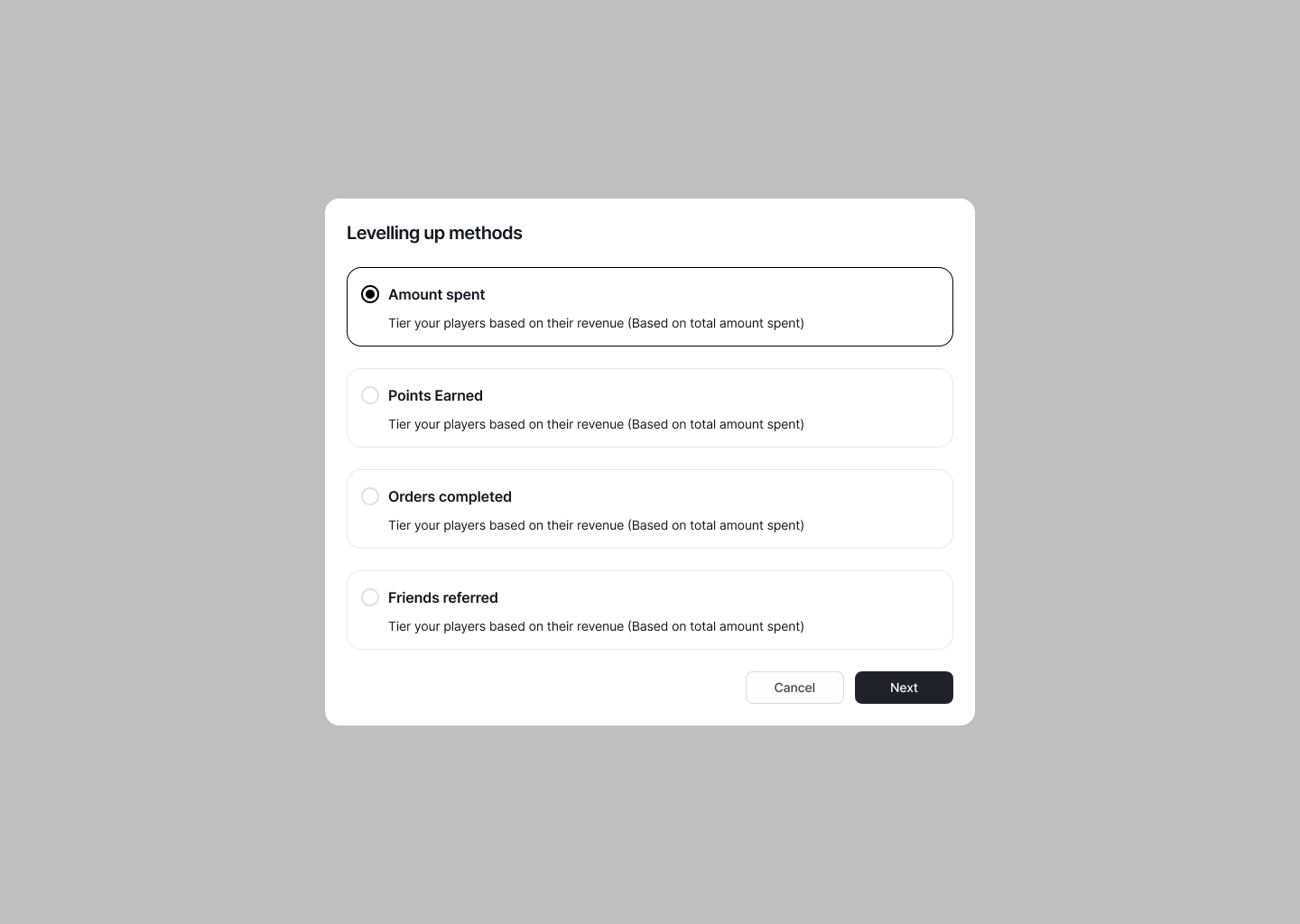Click the description under Amount spent
Screen dimensions: 1300x924
tap(596, 323)
